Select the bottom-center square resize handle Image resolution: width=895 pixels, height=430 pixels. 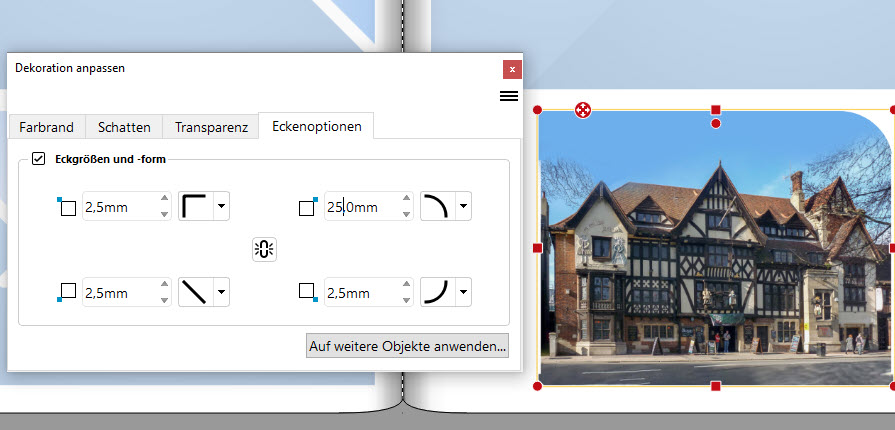(716, 387)
